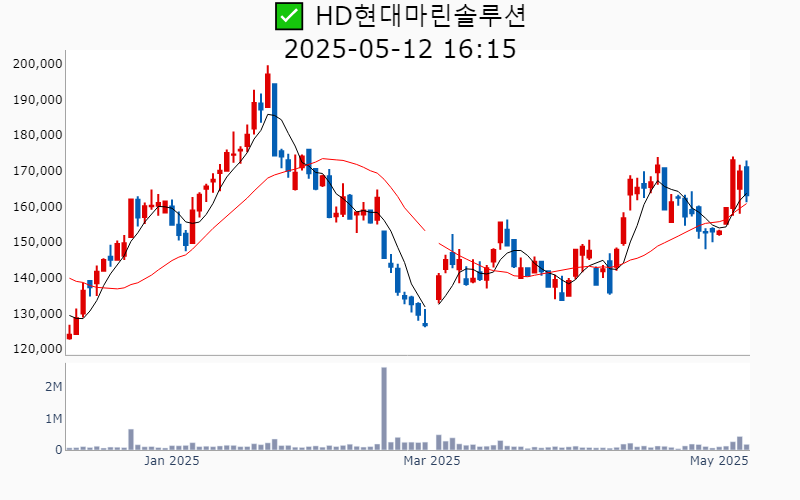Click the 2M volume axis label
This screenshot has height=500, width=800.
[54, 387]
